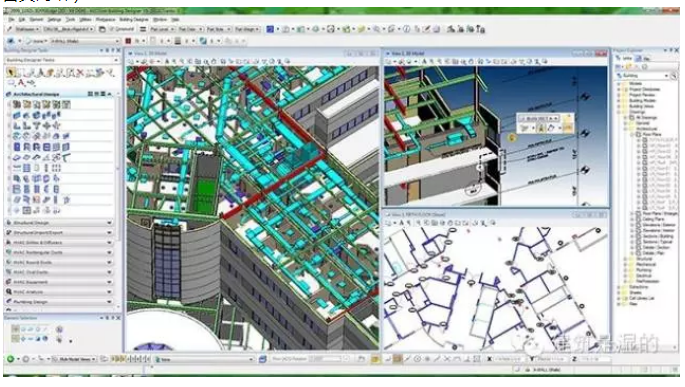Viewport: 685px width, 387px height.
Task: Click first icon in View 2 window toolbar
Action: (x=388, y=62)
